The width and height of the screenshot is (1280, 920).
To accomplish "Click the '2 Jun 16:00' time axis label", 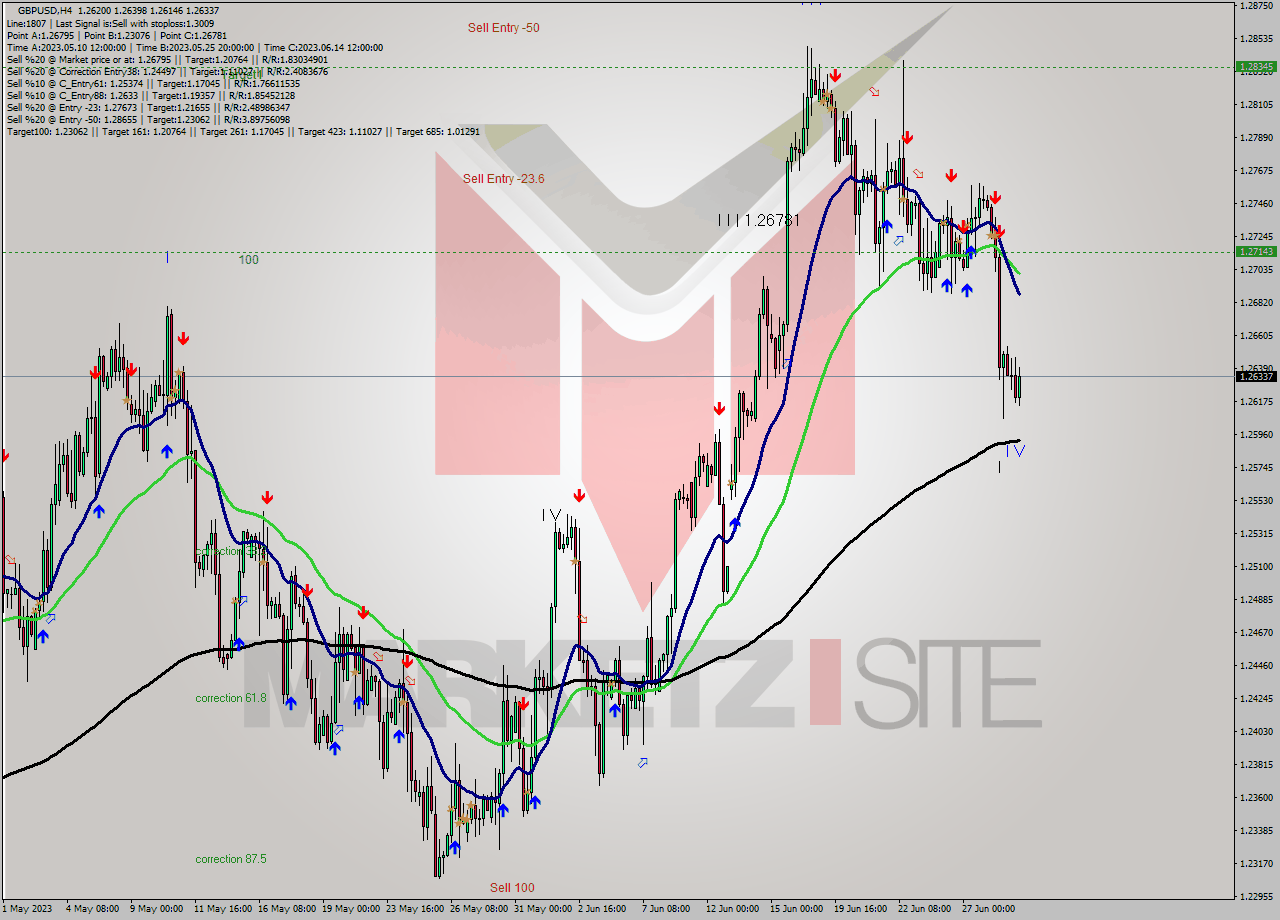I will (x=603, y=909).
